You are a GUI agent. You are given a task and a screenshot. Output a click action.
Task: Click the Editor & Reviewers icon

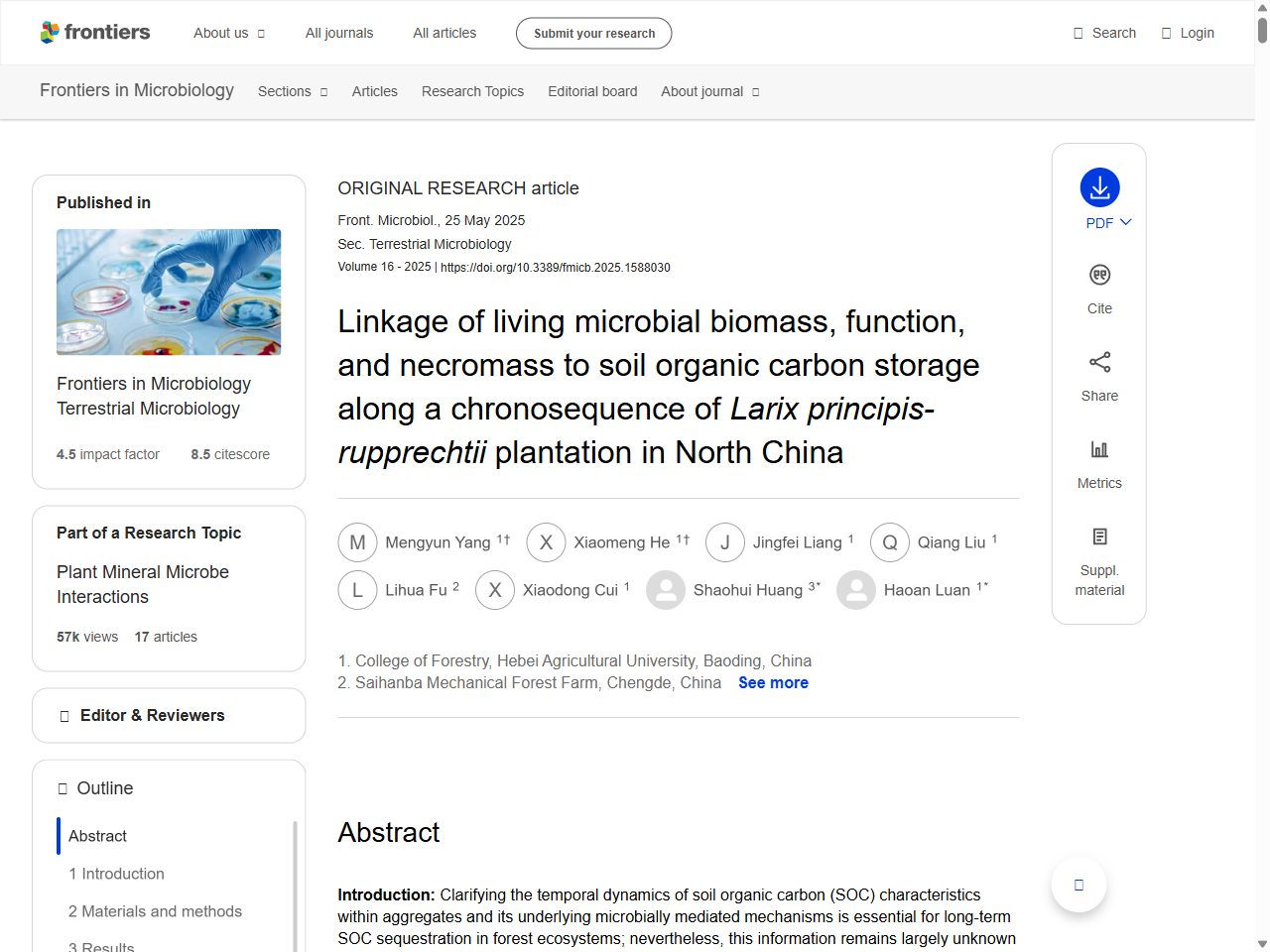tap(64, 716)
